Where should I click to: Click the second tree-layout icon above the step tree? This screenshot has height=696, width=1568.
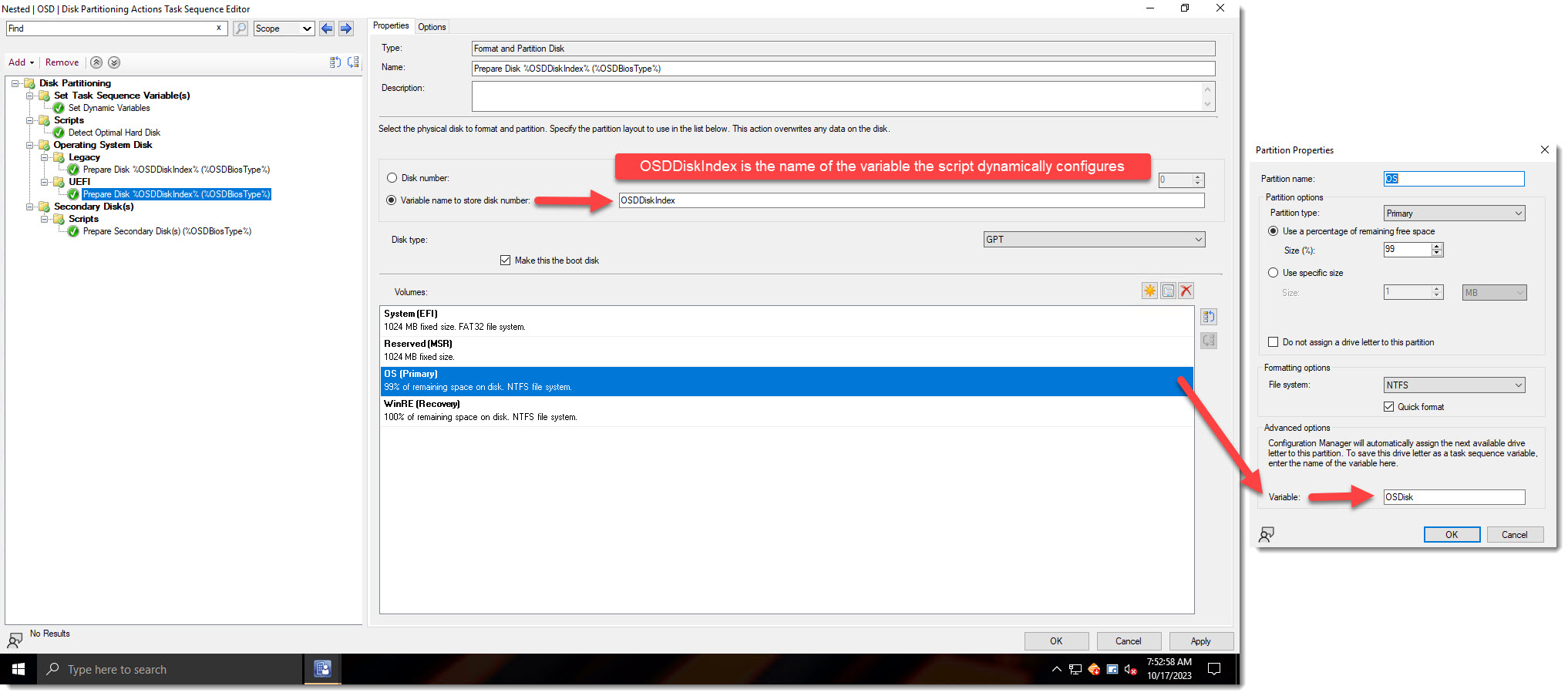tap(353, 62)
